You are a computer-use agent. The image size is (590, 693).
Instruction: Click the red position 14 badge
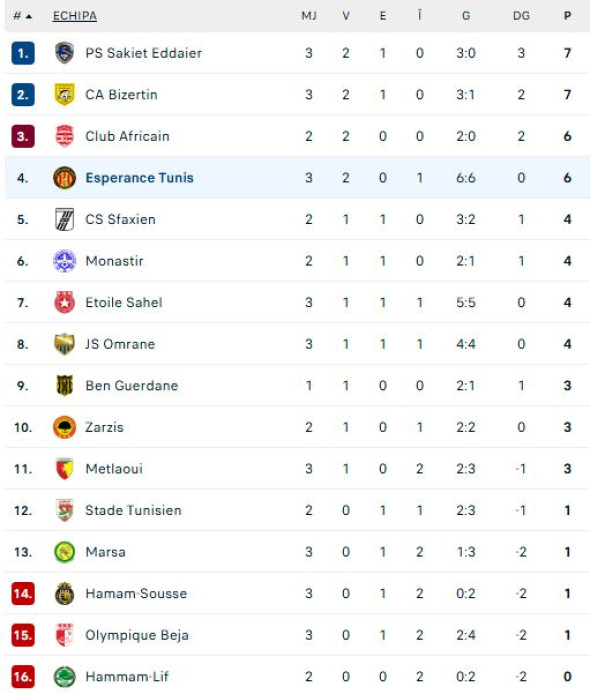[23, 594]
